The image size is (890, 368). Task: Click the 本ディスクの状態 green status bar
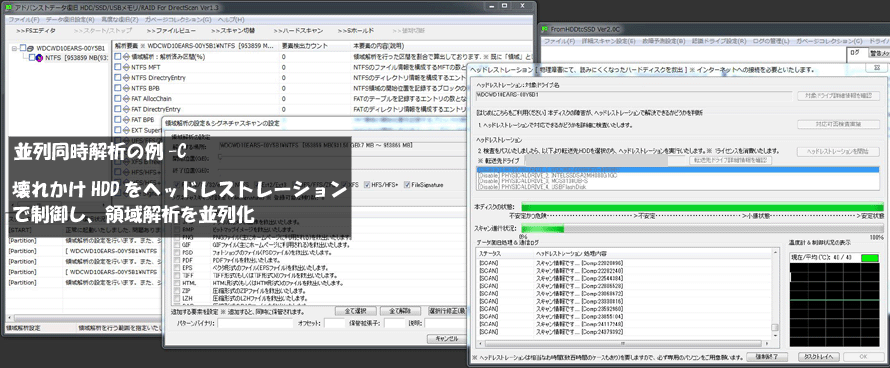point(702,207)
